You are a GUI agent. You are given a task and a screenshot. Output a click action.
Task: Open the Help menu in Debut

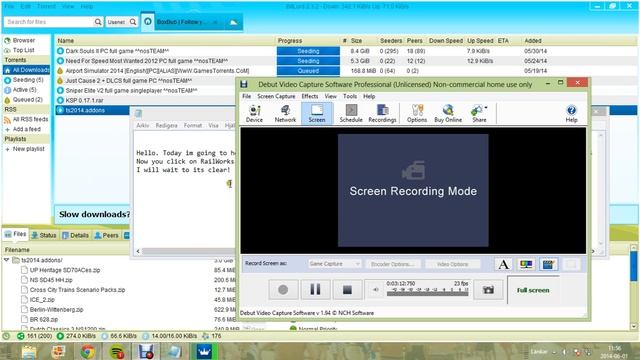tap(369, 96)
